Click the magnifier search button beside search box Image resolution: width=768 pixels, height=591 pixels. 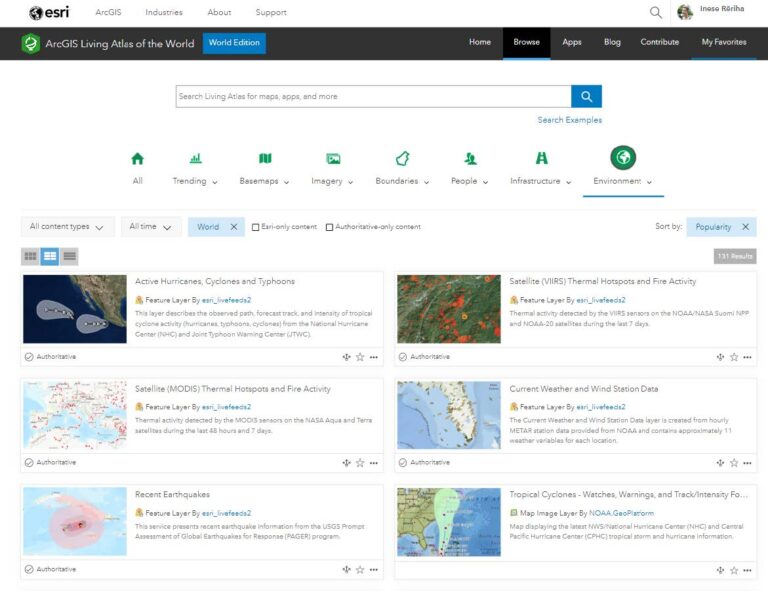pos(586,96)
